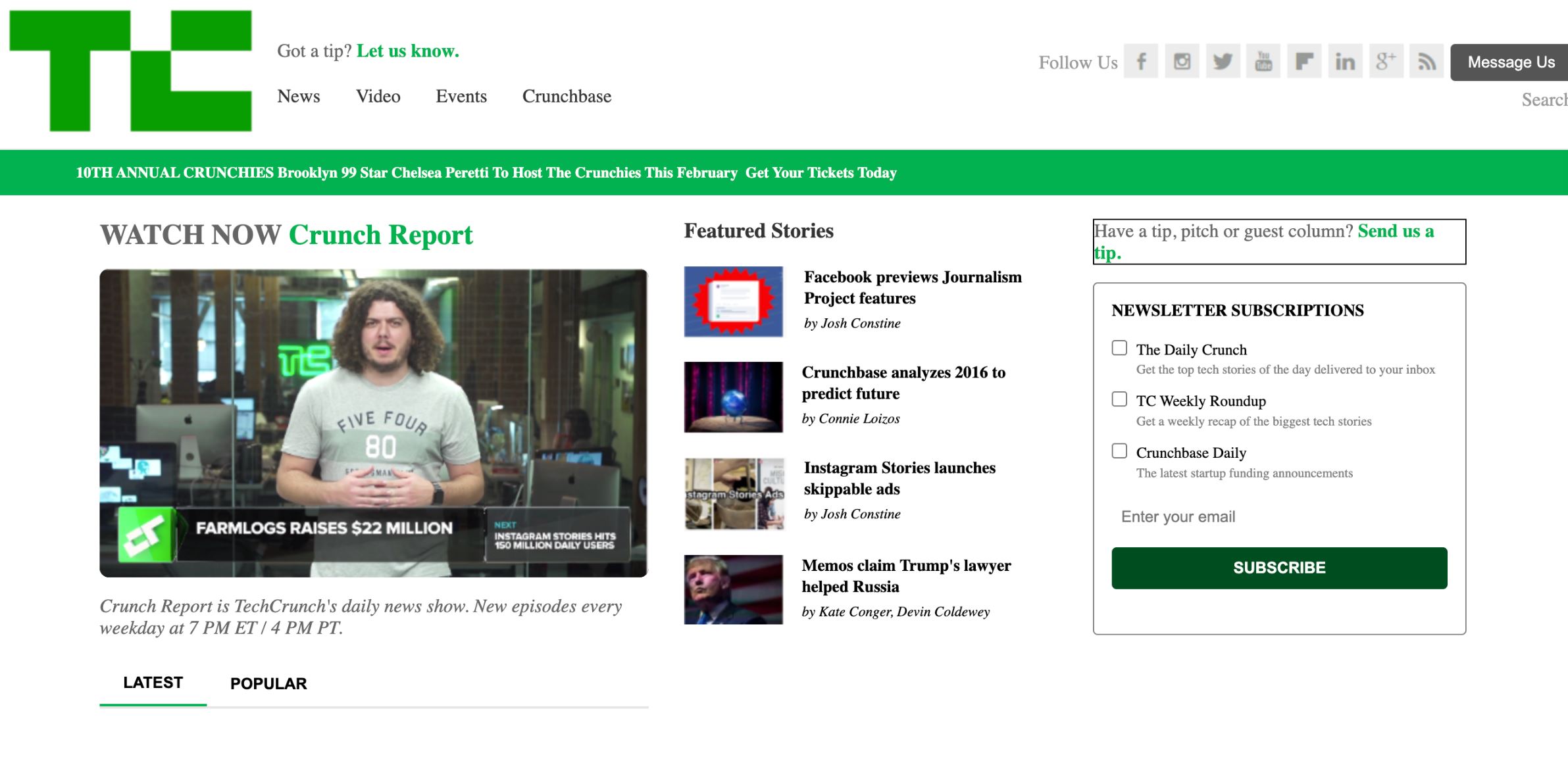The height and width of the screenshot is (784, 1568).
Task: Open 'Memos claim Trump's lawyer helped Russia'
Action: point(906,576)
